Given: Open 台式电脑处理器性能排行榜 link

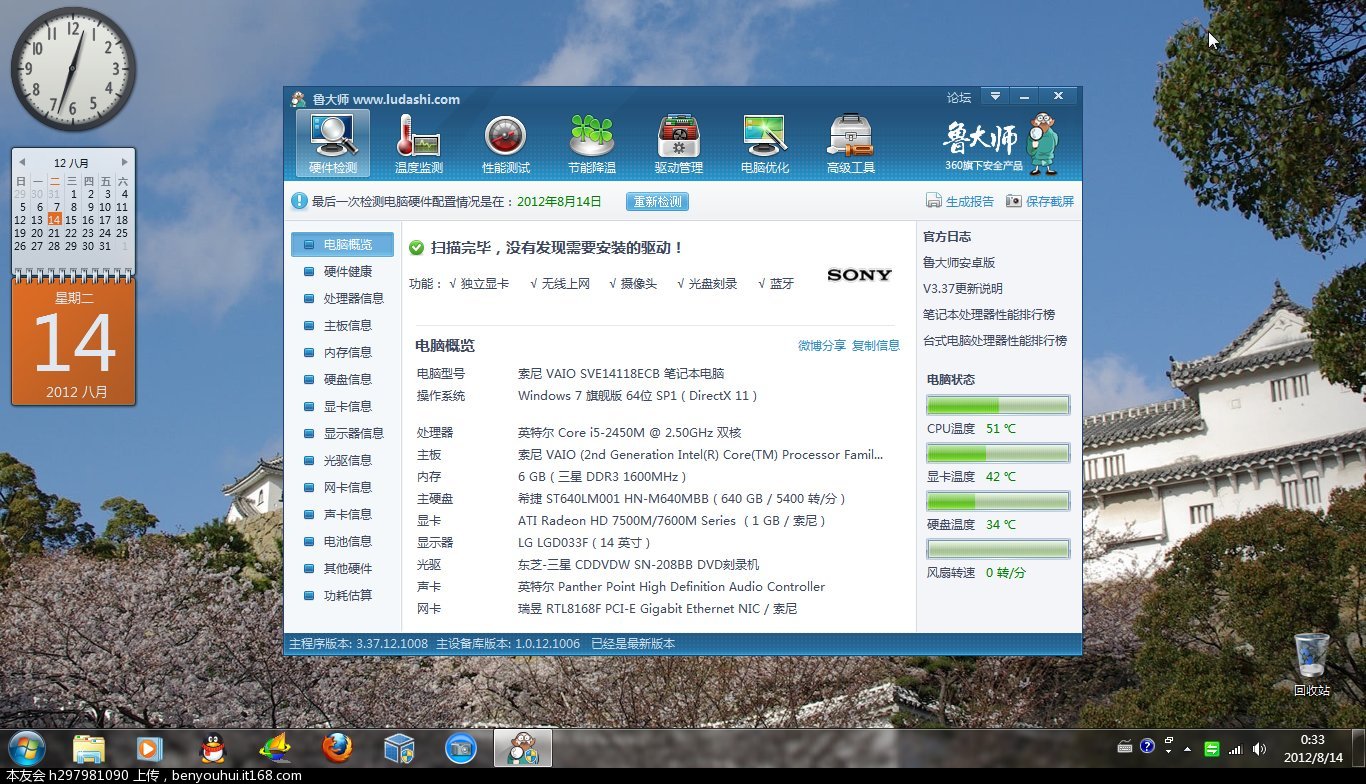Looking at the screenshot, I should coord(995,340).
